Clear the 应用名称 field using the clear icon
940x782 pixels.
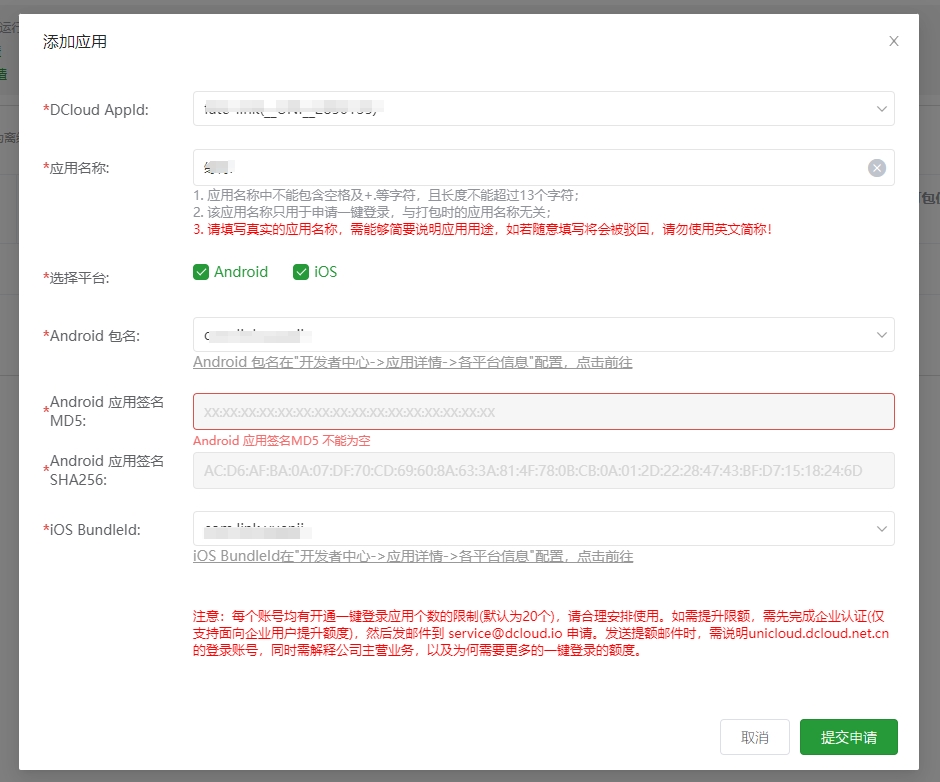coord(877,168)
